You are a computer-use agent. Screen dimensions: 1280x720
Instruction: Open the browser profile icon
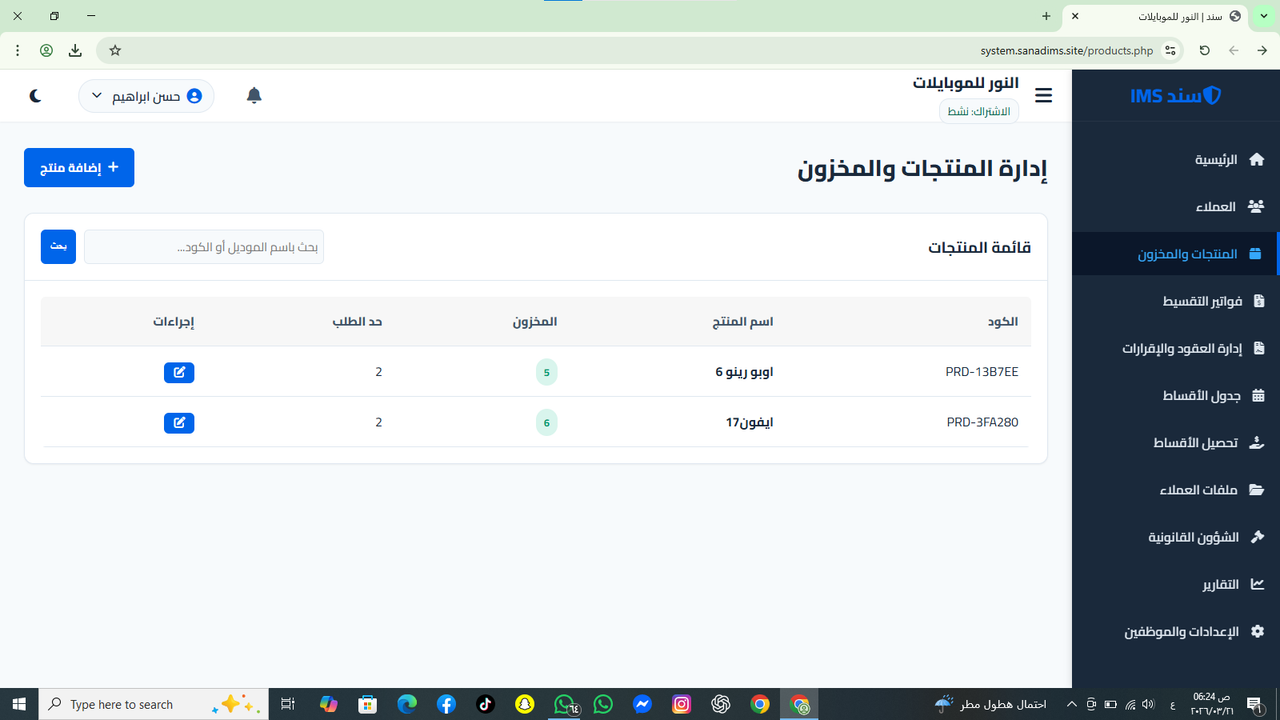[x=46, y=50]
